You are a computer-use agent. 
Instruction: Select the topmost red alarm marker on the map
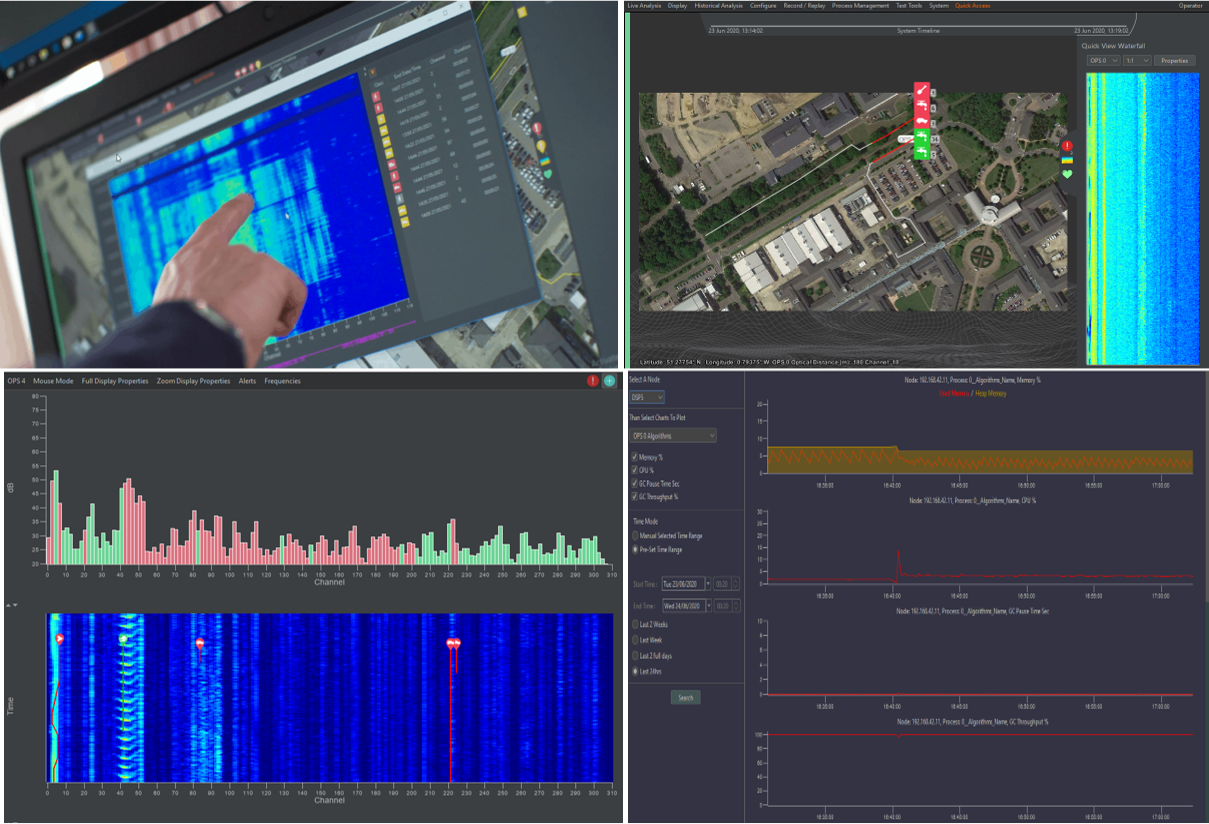click(921, 91)
